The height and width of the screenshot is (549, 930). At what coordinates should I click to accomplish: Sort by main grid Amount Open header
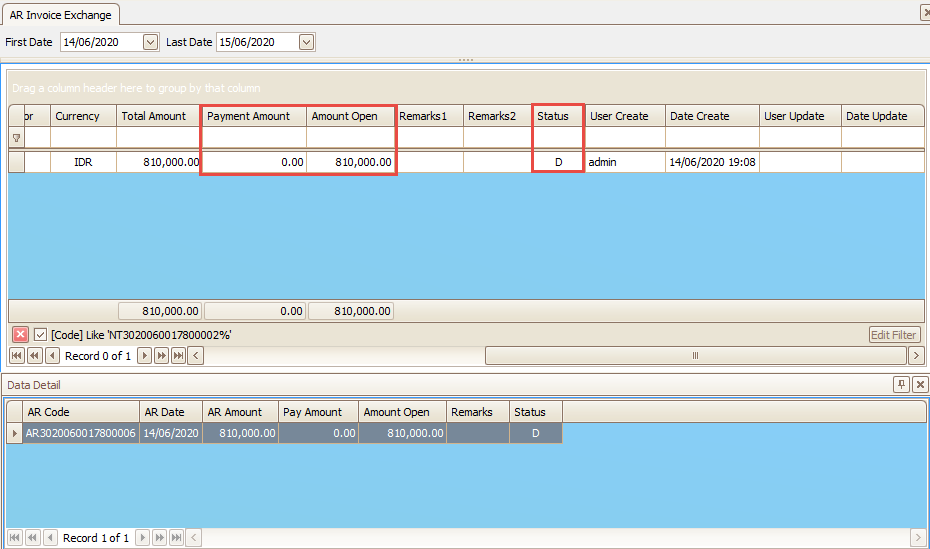351,116
